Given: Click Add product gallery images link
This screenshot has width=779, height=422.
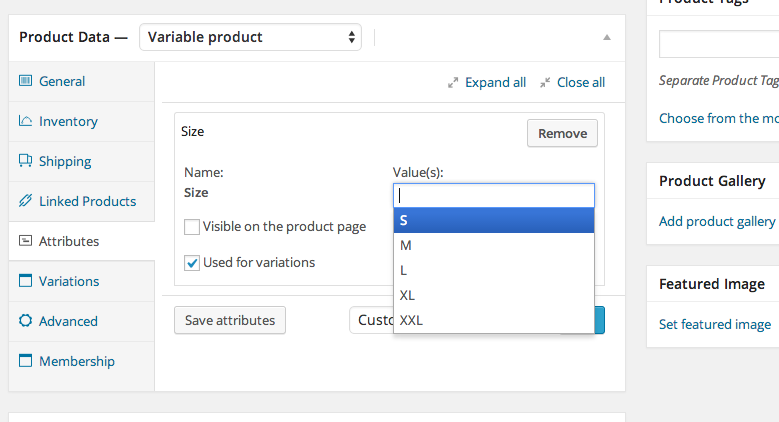Looking at the screenshot, I should 718,221.
